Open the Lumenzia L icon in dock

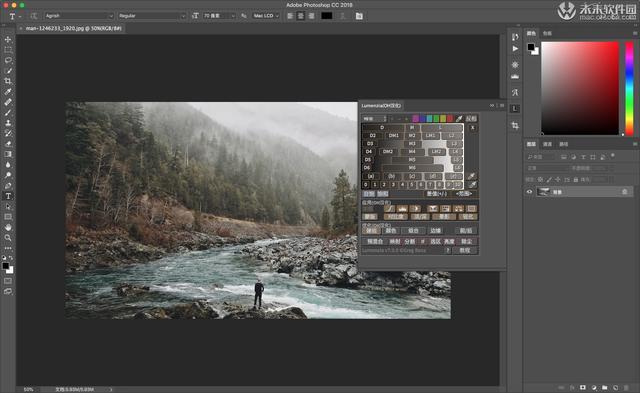pos(515,109)
